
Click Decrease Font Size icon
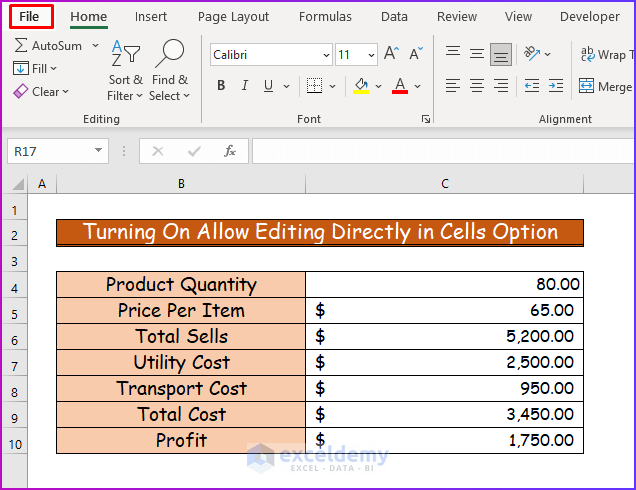click(416, 54)
